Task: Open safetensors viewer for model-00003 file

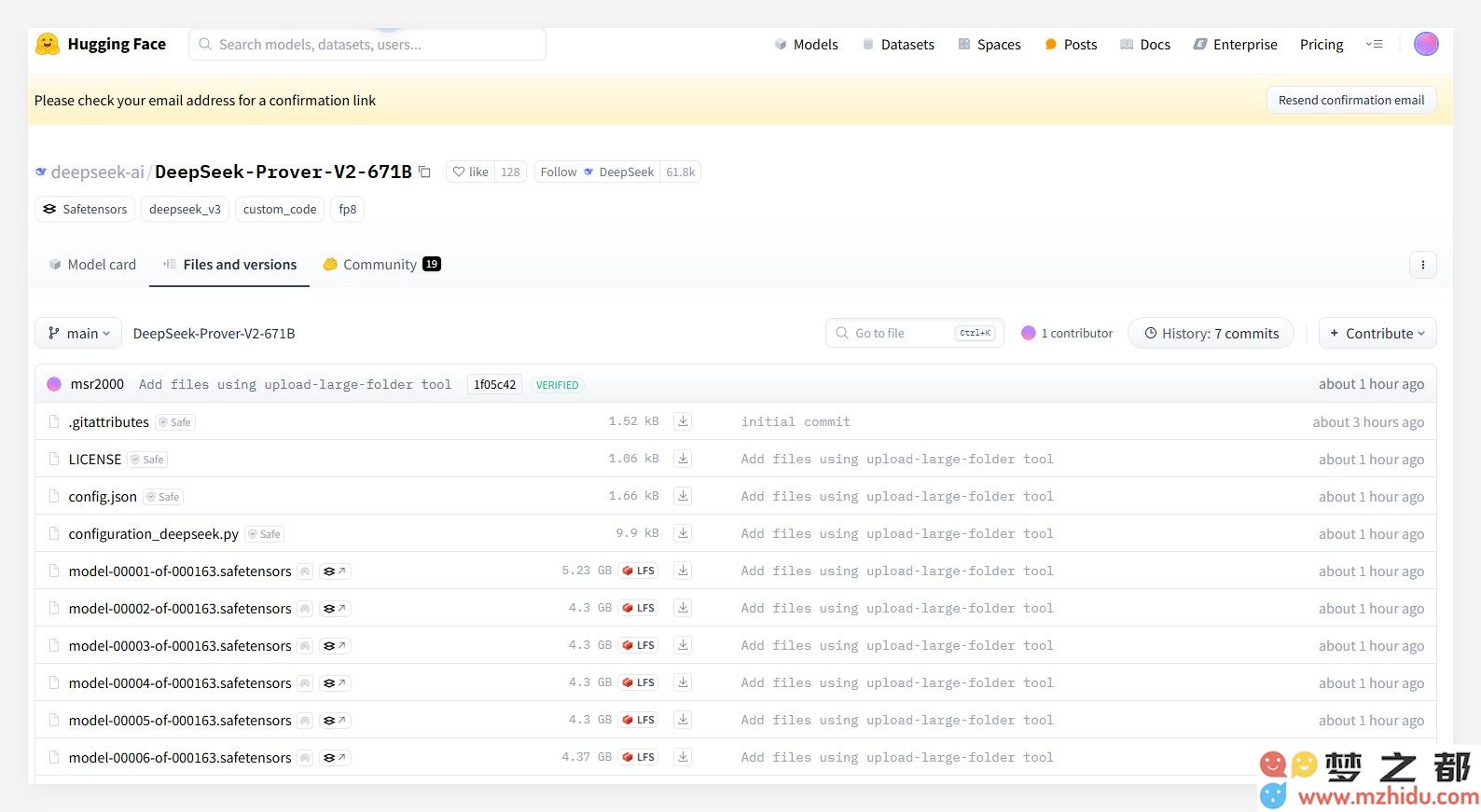Action: tap(334, 646)
